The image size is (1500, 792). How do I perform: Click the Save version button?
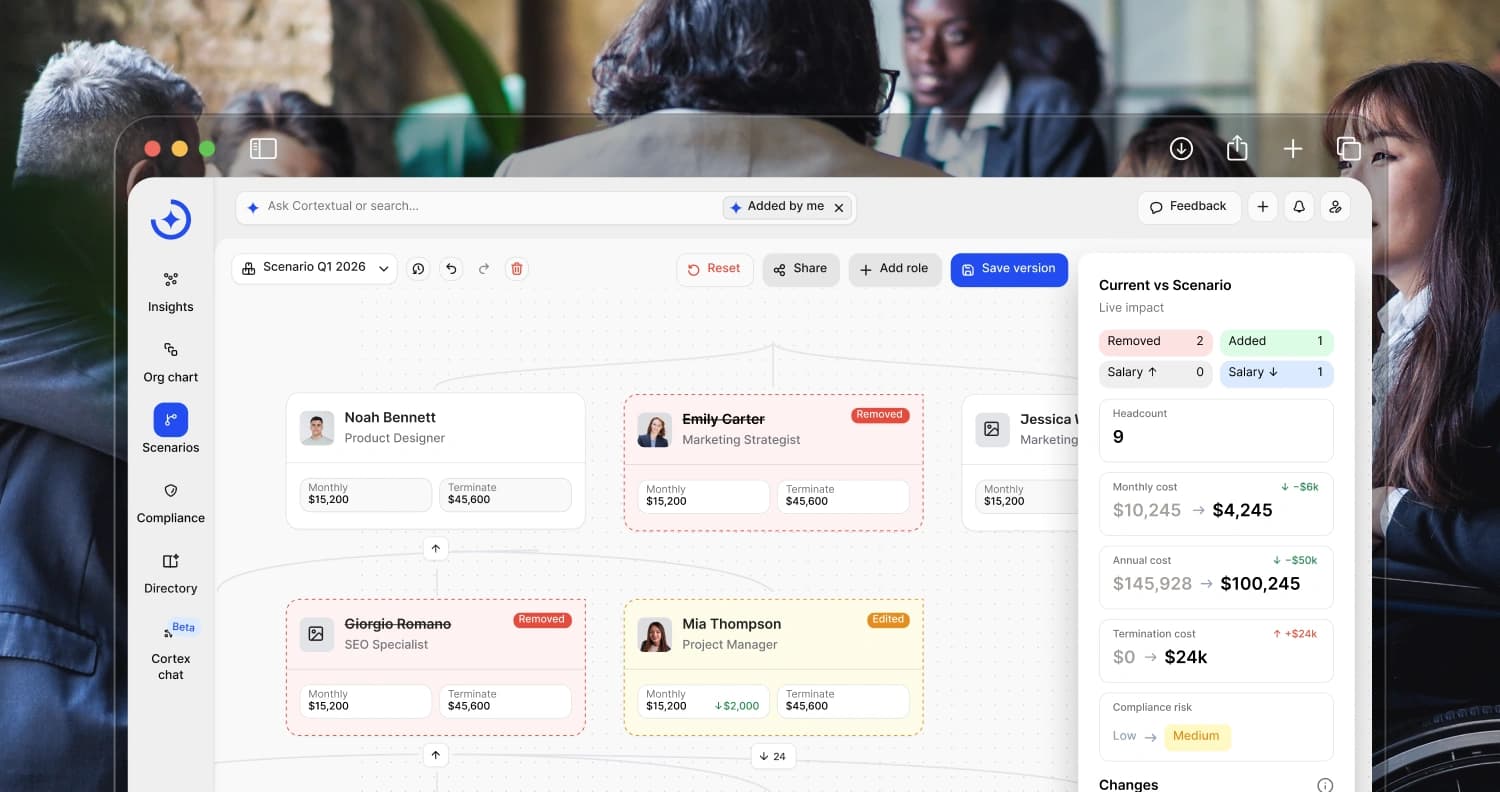[1009, 269]
